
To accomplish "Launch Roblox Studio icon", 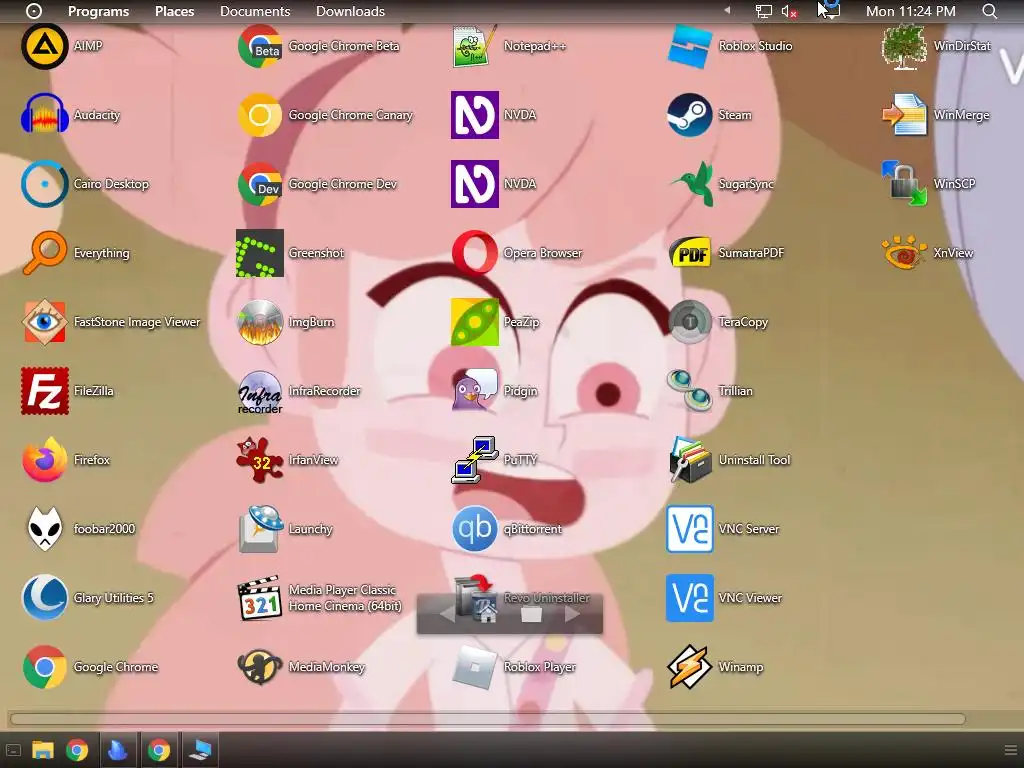I will (x=690, y=46).
